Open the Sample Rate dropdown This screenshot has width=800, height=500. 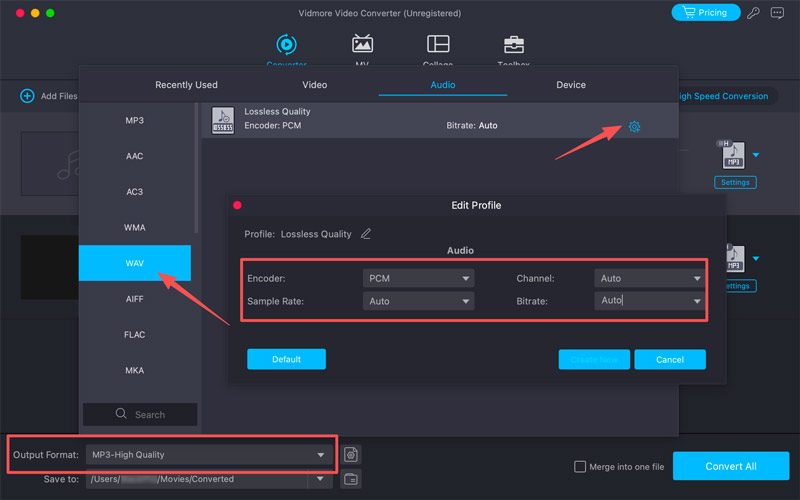(418, 301)
